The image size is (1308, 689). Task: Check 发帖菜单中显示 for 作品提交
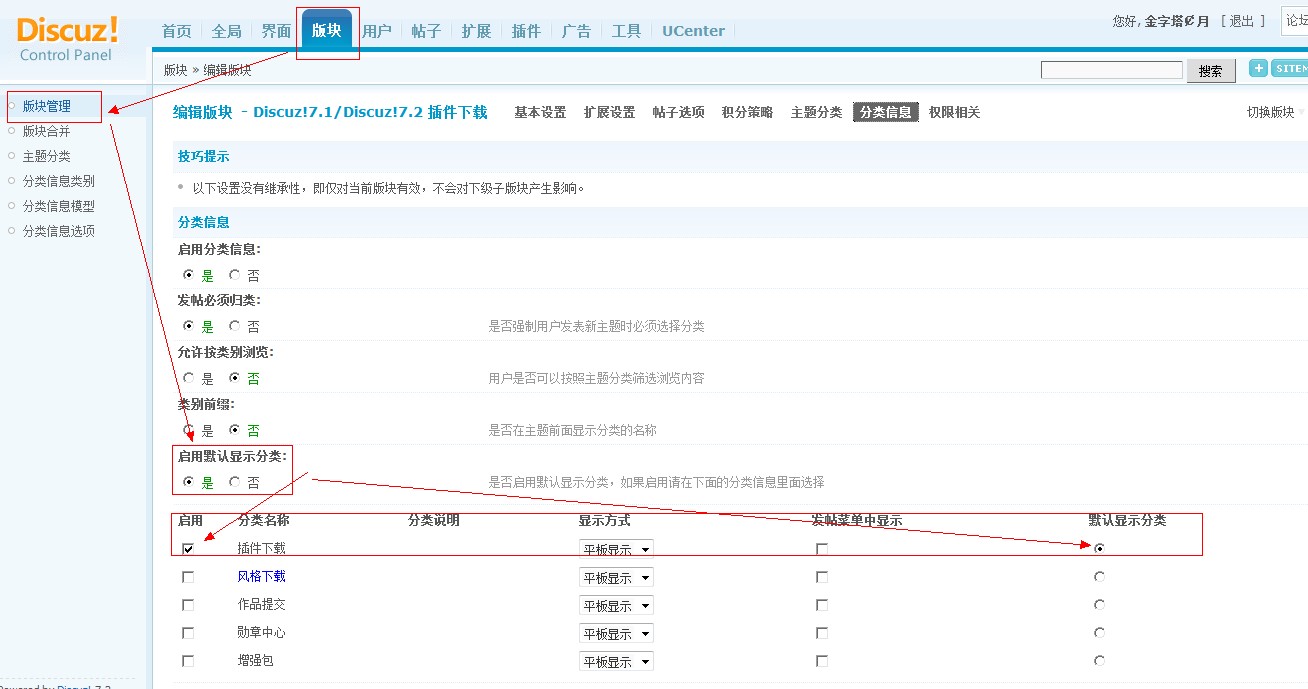click(822, 605)
